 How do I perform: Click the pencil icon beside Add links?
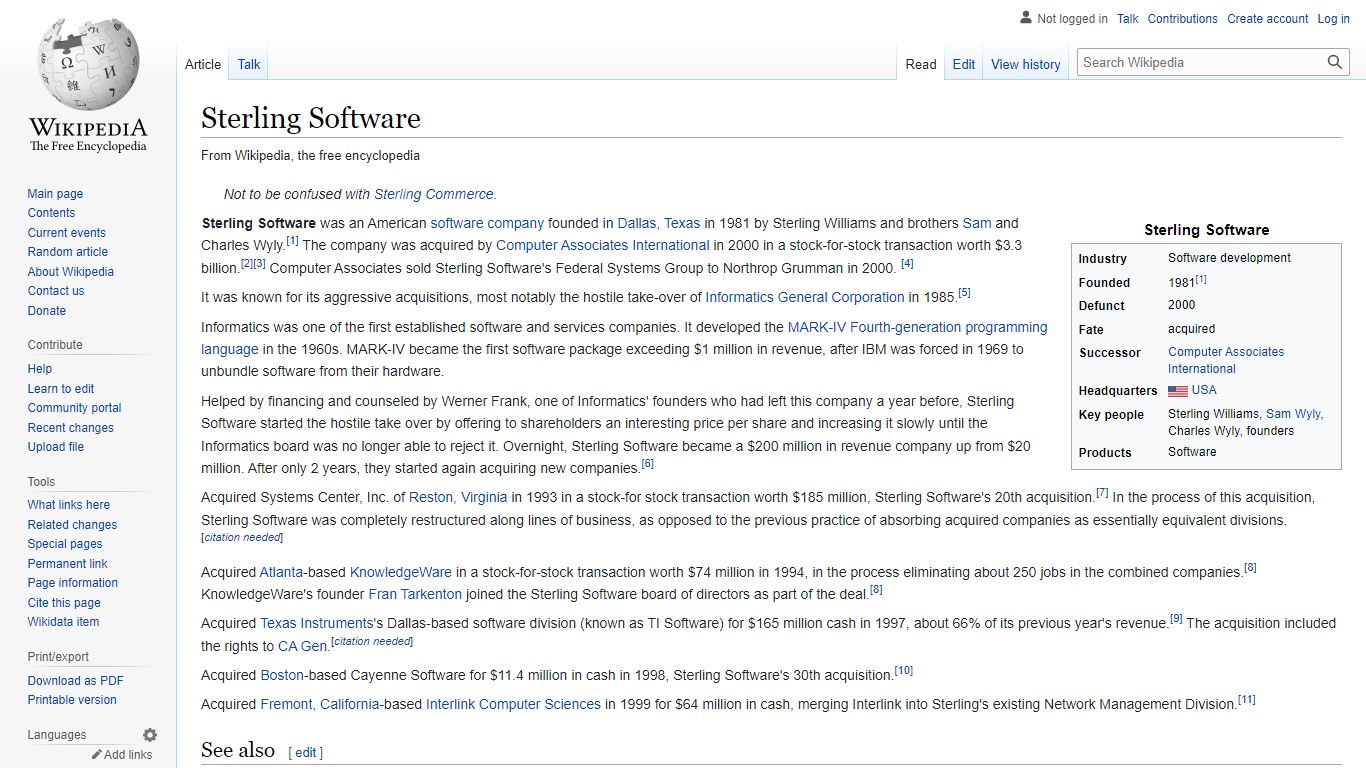click(97, 755)
